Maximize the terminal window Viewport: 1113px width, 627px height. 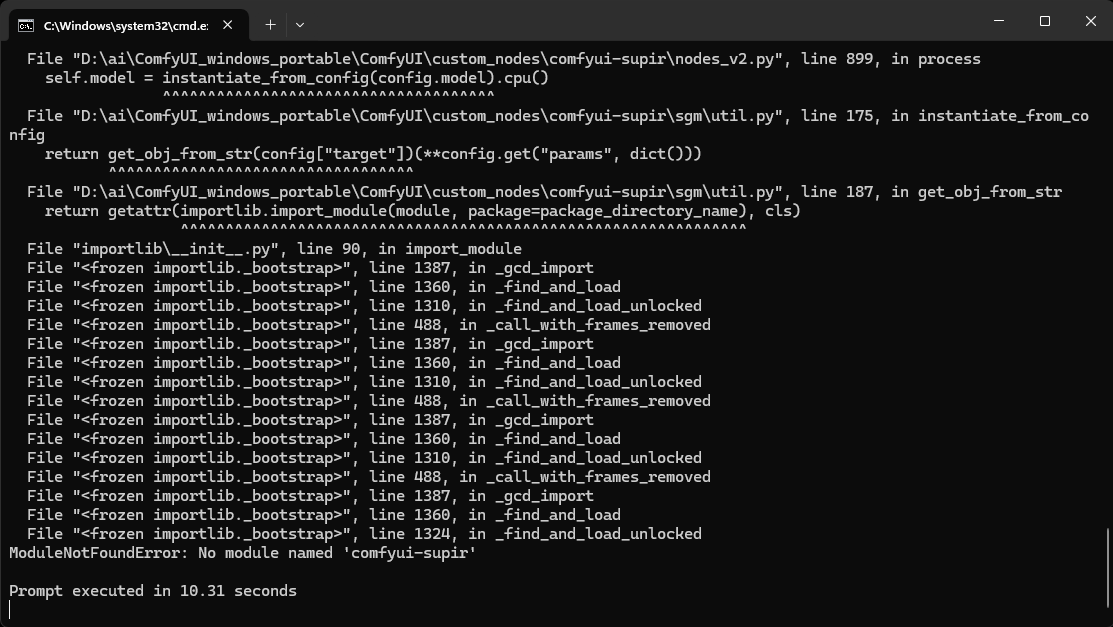(x=1044, y=21)
